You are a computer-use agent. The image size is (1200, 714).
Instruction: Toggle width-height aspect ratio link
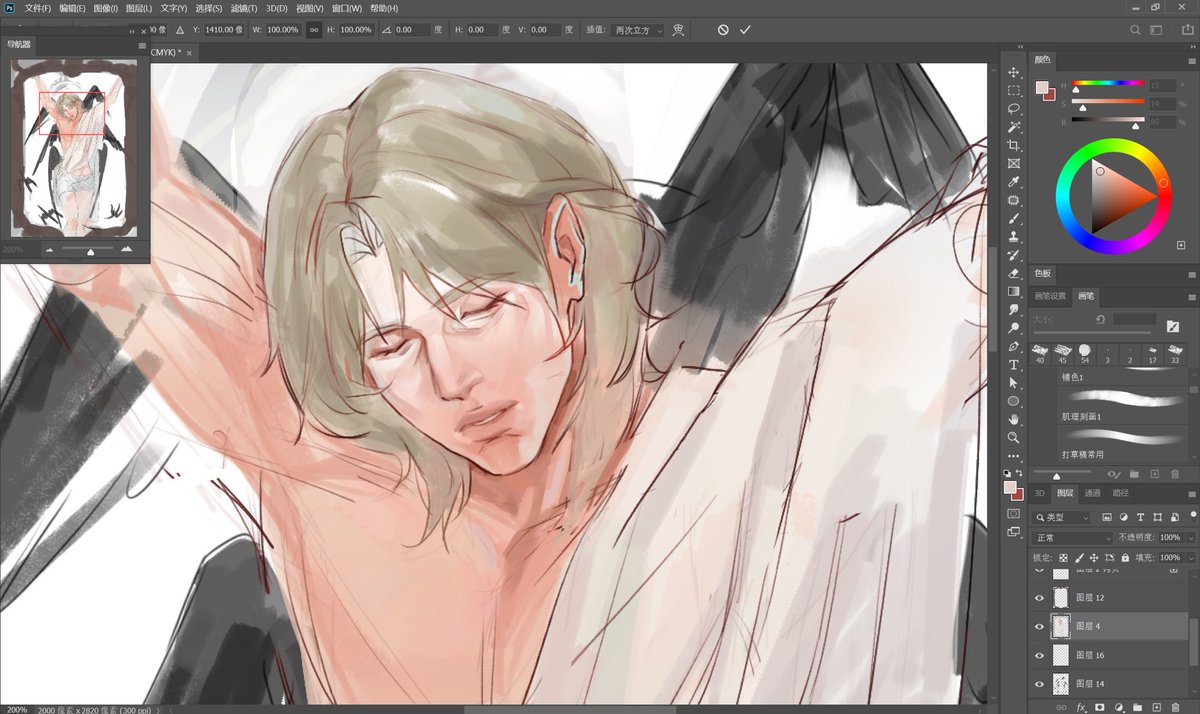pos(314,30)
